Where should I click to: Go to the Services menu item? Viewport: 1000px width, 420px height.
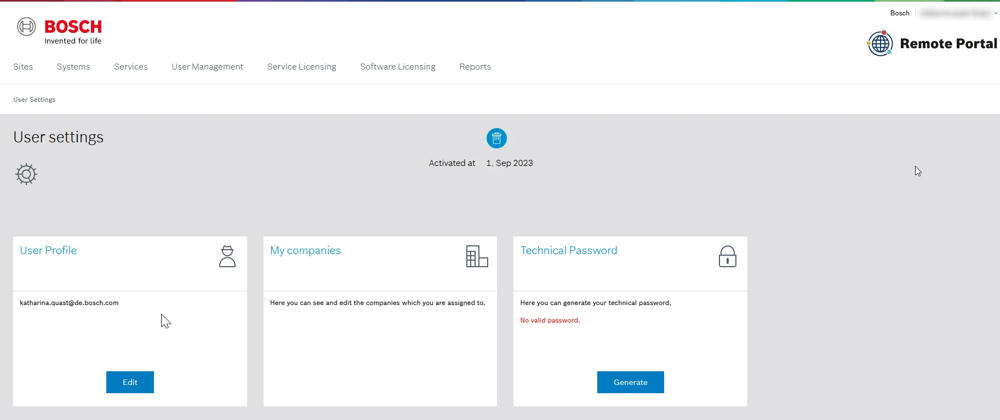[131, 66]
